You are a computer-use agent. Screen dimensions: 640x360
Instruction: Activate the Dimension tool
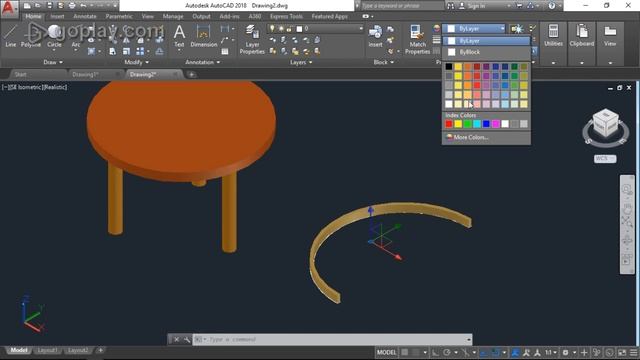203,36
